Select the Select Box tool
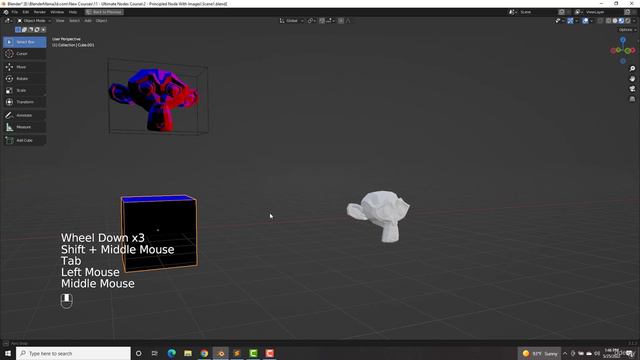Screen dimensions: 640x360 [24, 42]
